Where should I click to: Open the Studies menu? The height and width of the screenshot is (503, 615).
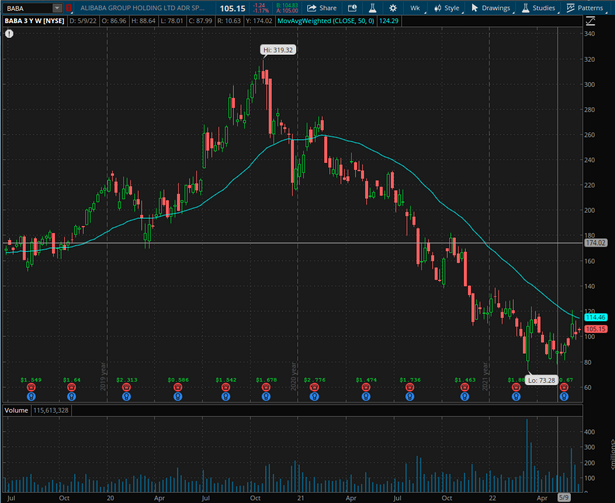tap(539, 8)
